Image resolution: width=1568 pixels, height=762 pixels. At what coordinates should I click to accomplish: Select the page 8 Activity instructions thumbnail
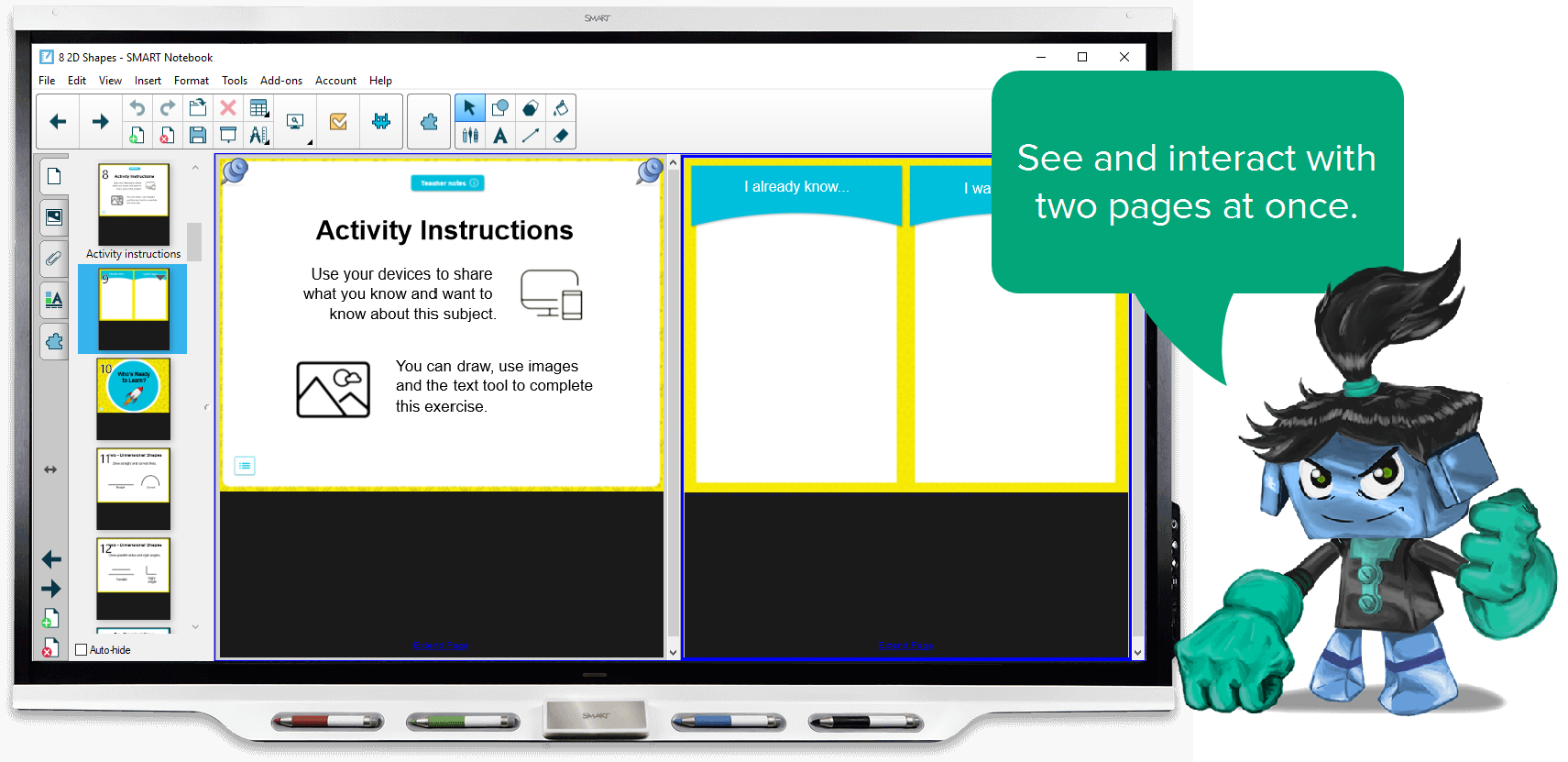[134, 204]
